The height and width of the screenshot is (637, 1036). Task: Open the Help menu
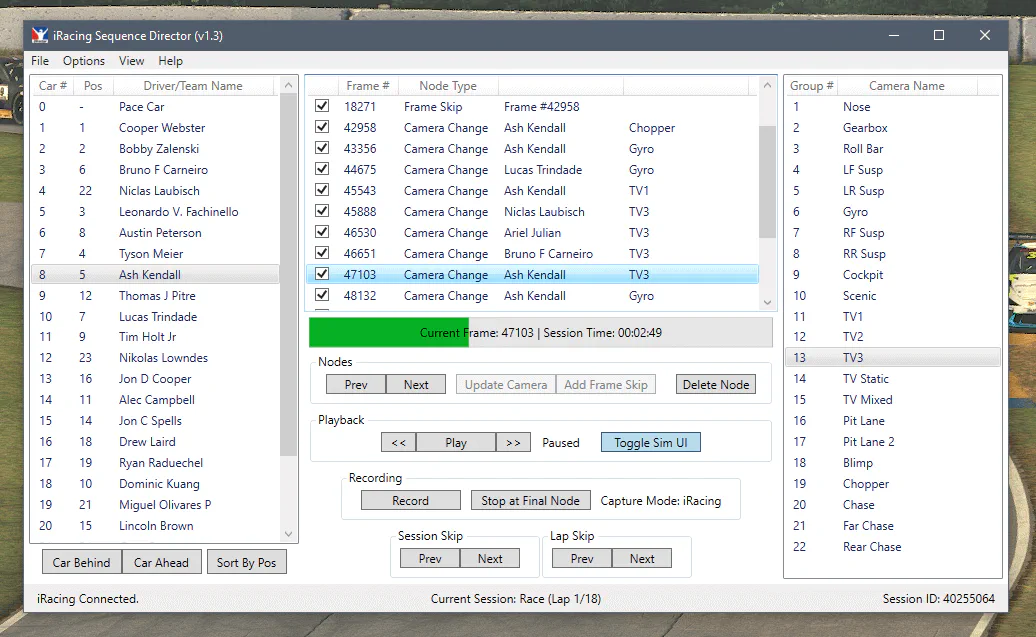pos(170,61)
